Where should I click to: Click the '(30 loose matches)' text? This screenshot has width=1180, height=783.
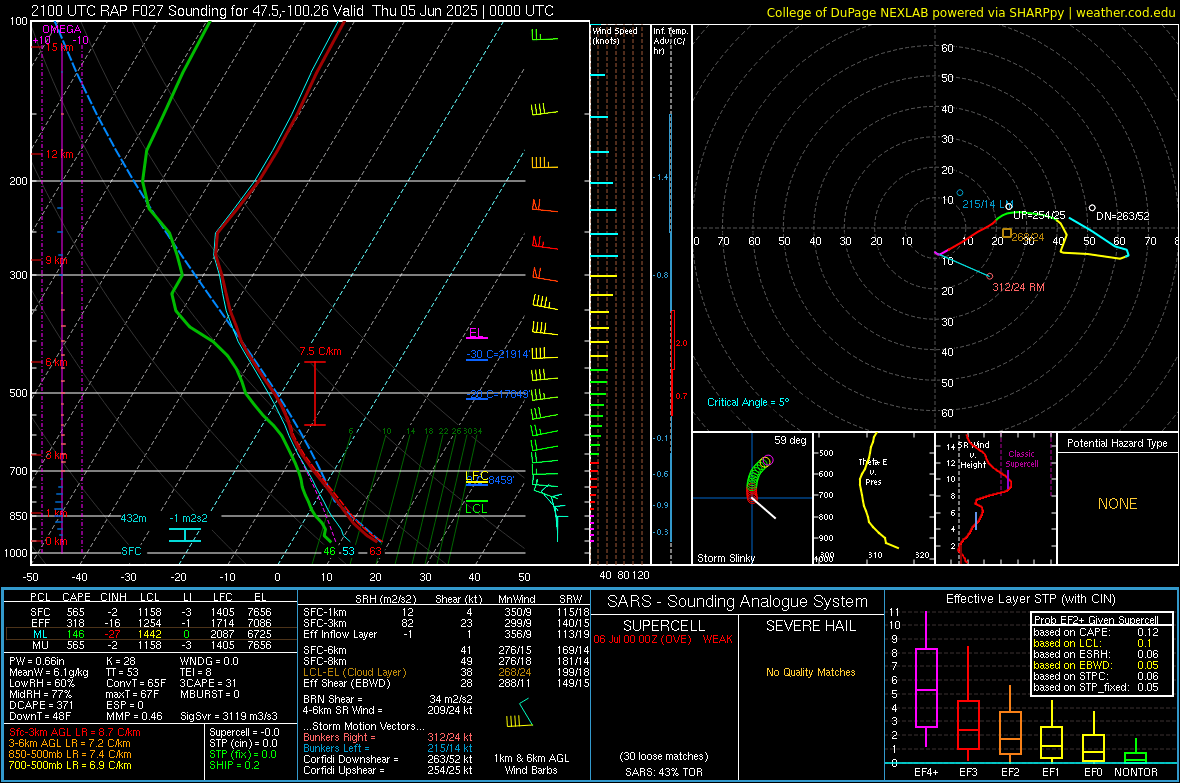tap(664, 757)
